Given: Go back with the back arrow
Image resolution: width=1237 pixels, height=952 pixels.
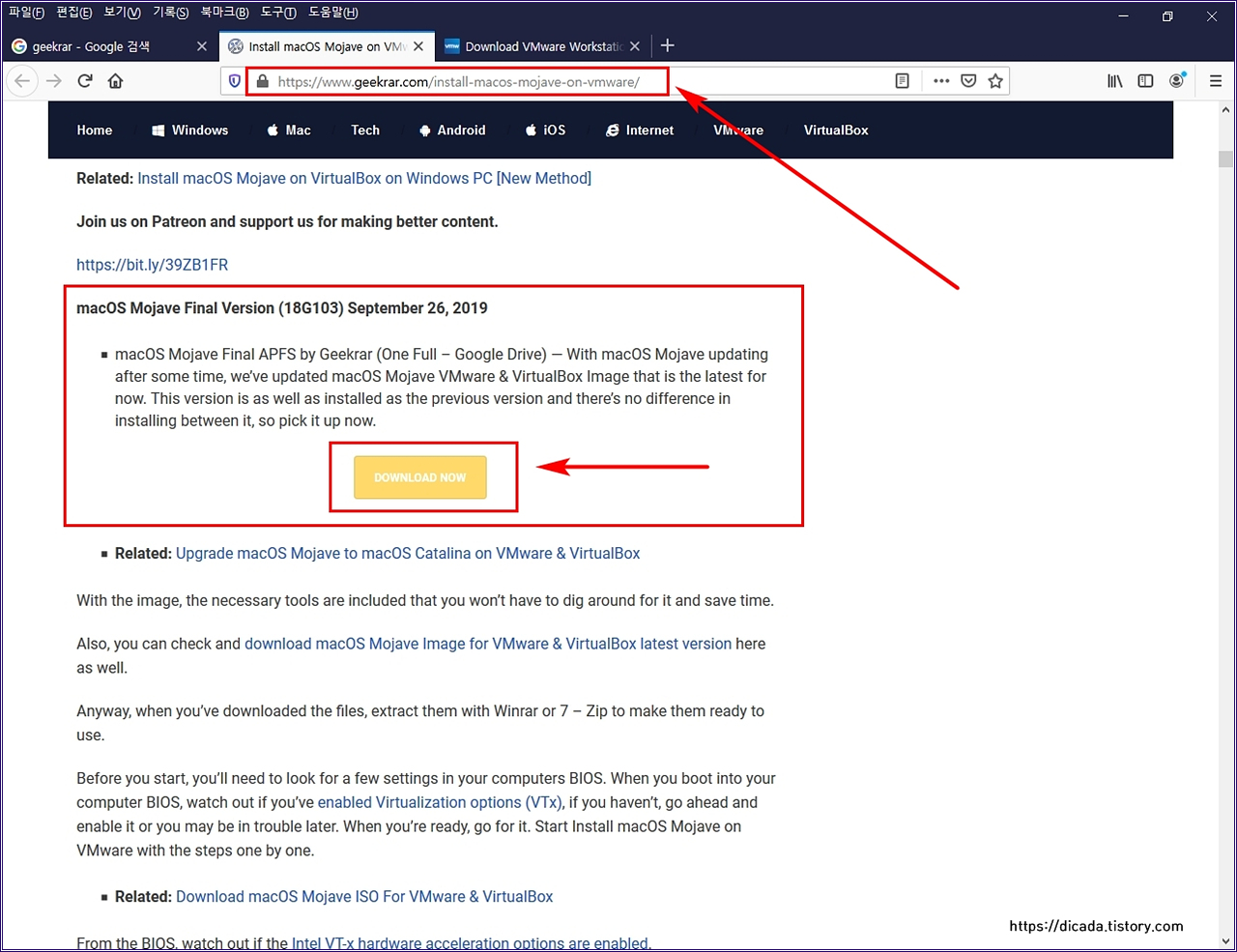Looking at the screenshot, I should [22, 81].
